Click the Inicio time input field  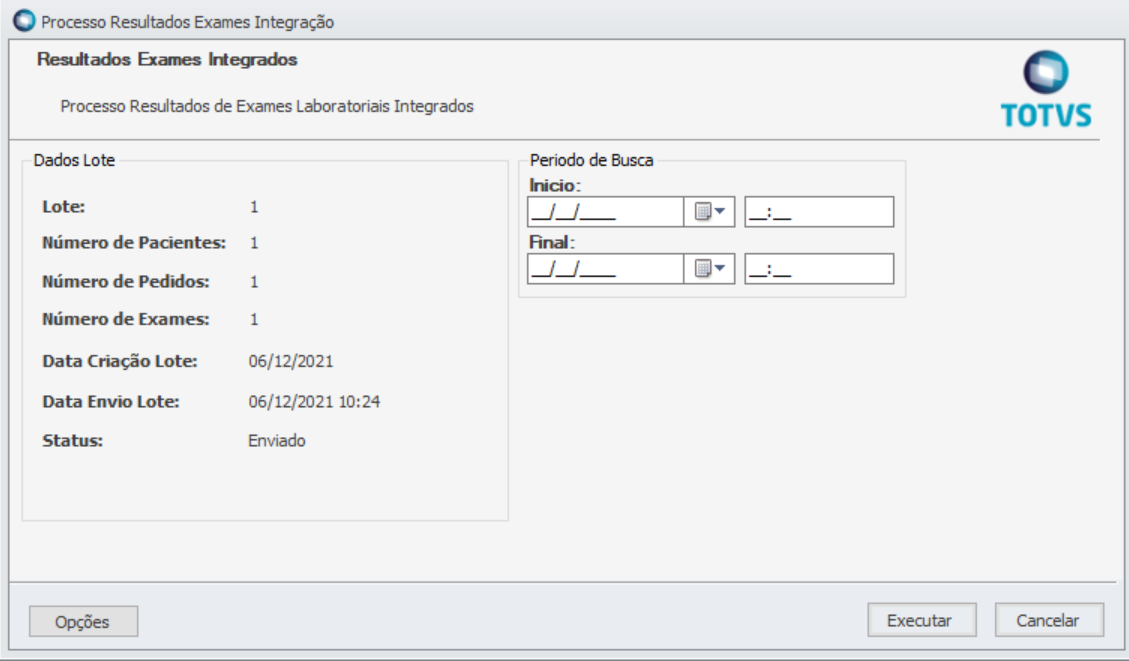(819, 212)
